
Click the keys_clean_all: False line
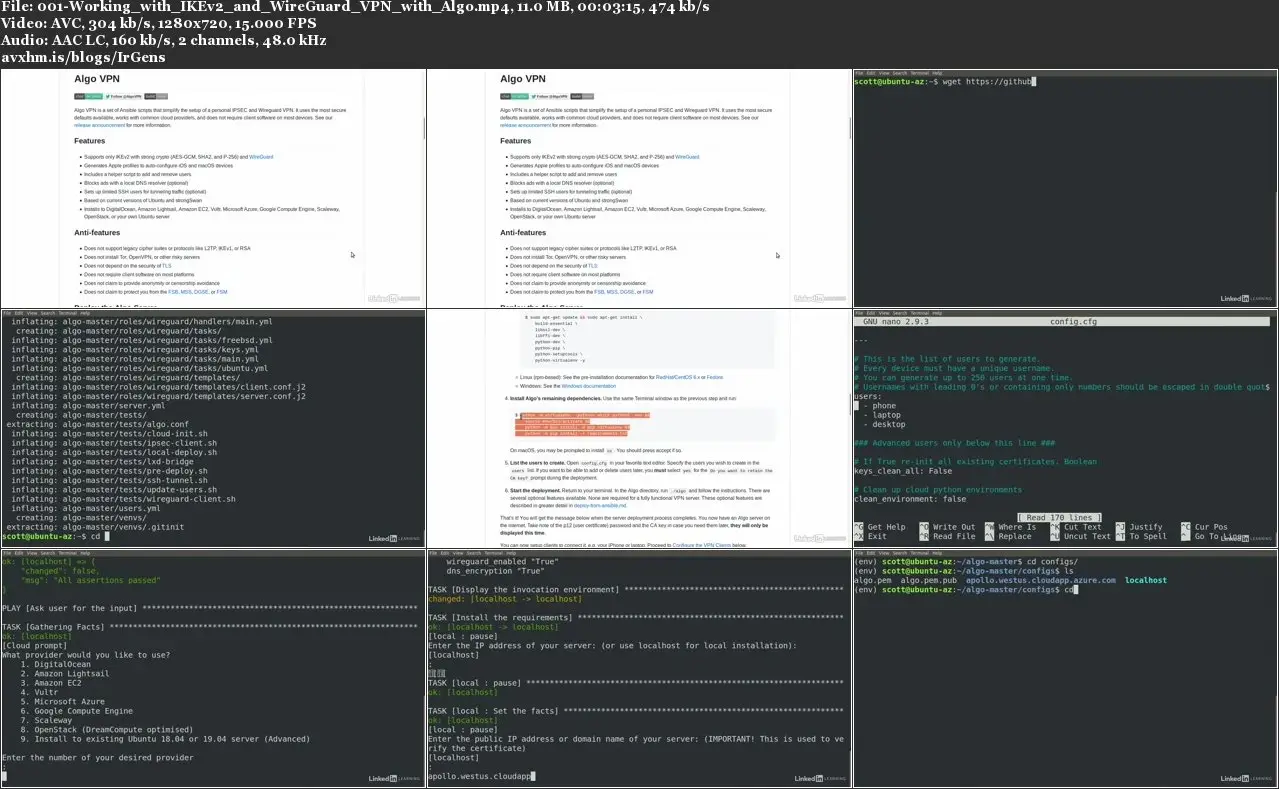[x=903, y=471]
